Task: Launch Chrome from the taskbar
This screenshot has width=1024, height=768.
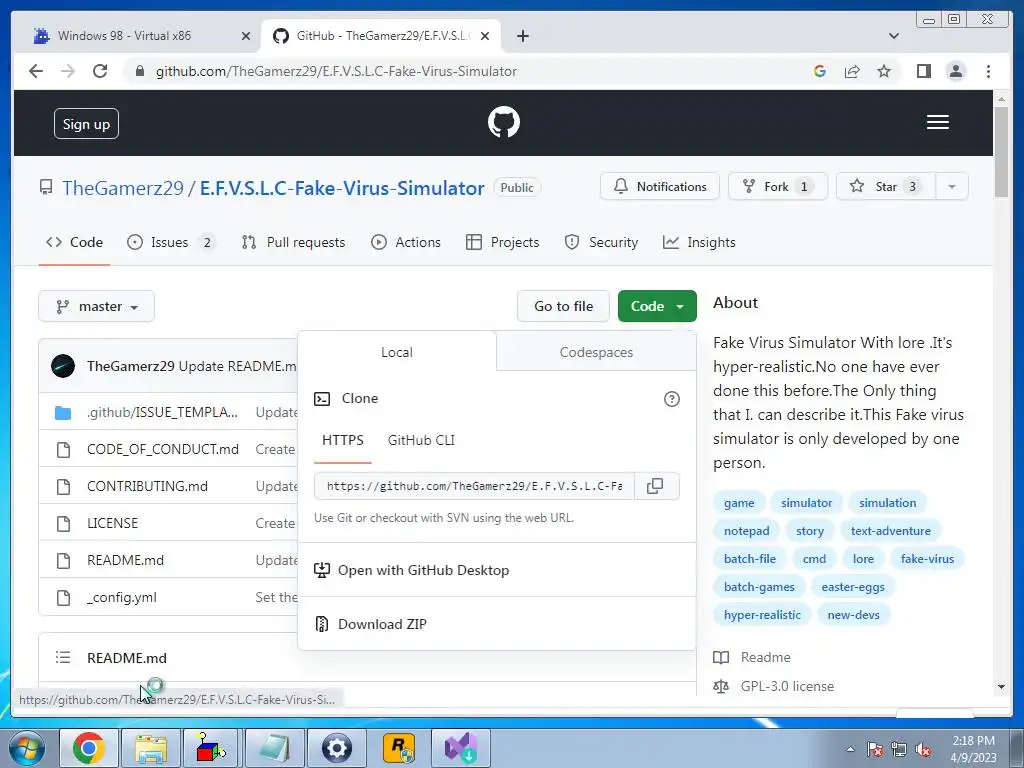Action: pos(89,748)
